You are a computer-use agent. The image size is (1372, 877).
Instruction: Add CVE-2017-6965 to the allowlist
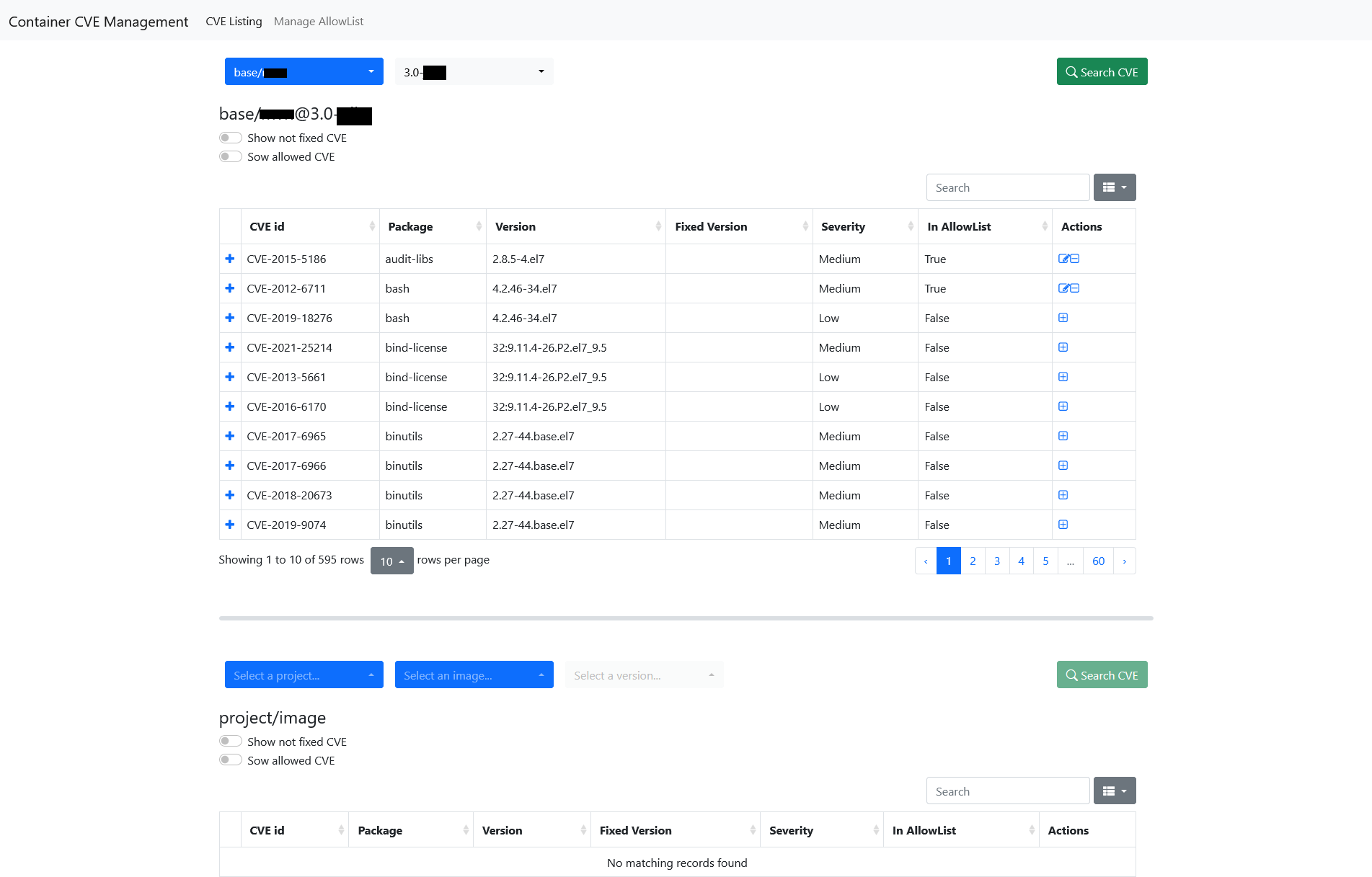1063,435
